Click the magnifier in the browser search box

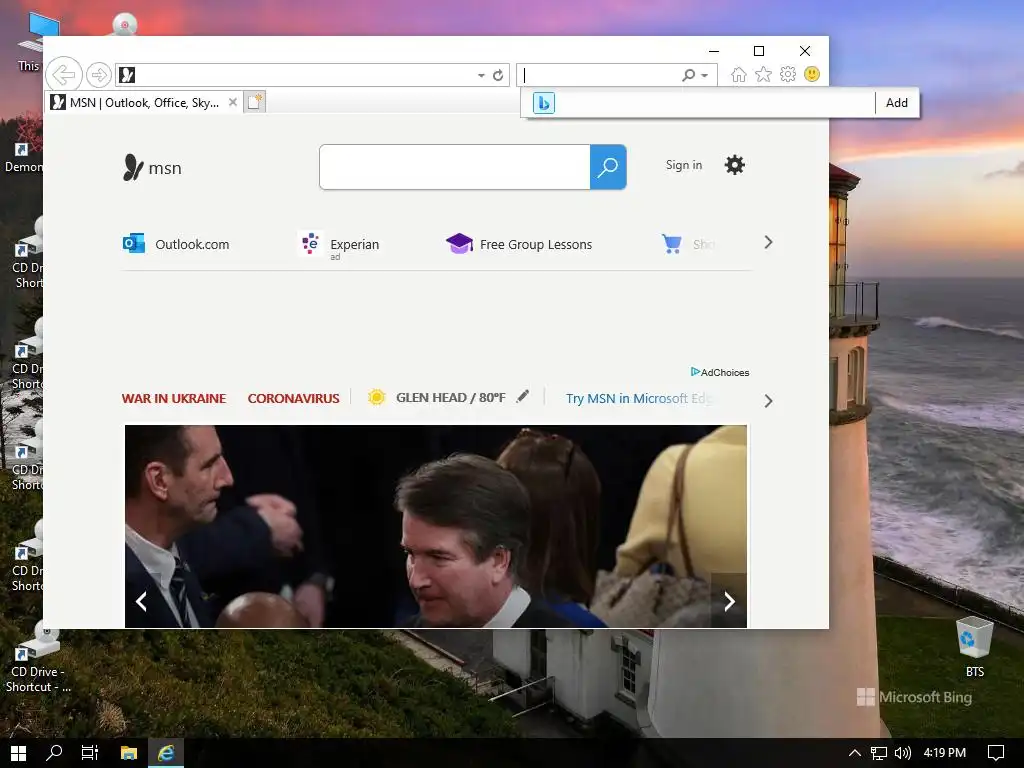pos(688,75)
